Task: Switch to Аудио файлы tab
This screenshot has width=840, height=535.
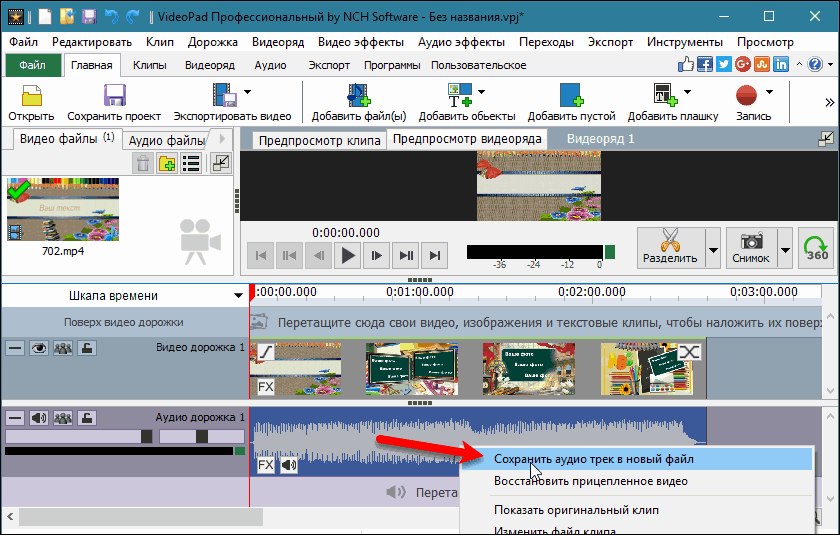Action: click(167, 140)
